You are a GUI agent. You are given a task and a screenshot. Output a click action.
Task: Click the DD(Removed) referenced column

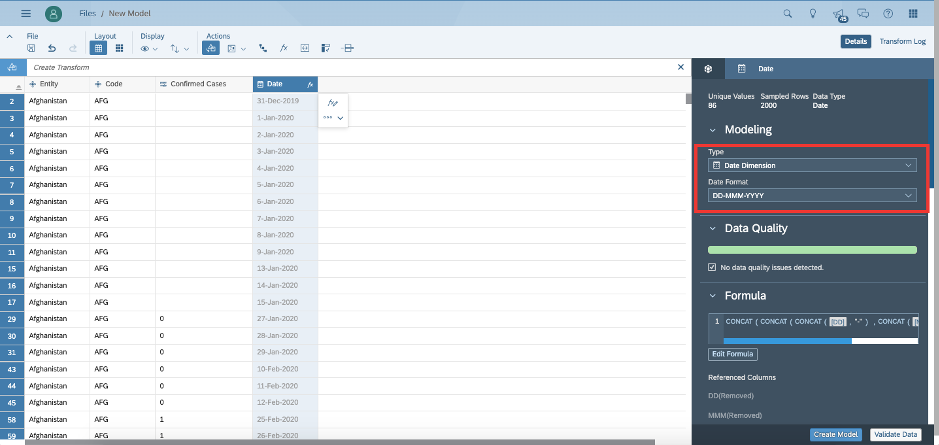tap(731, 396)
